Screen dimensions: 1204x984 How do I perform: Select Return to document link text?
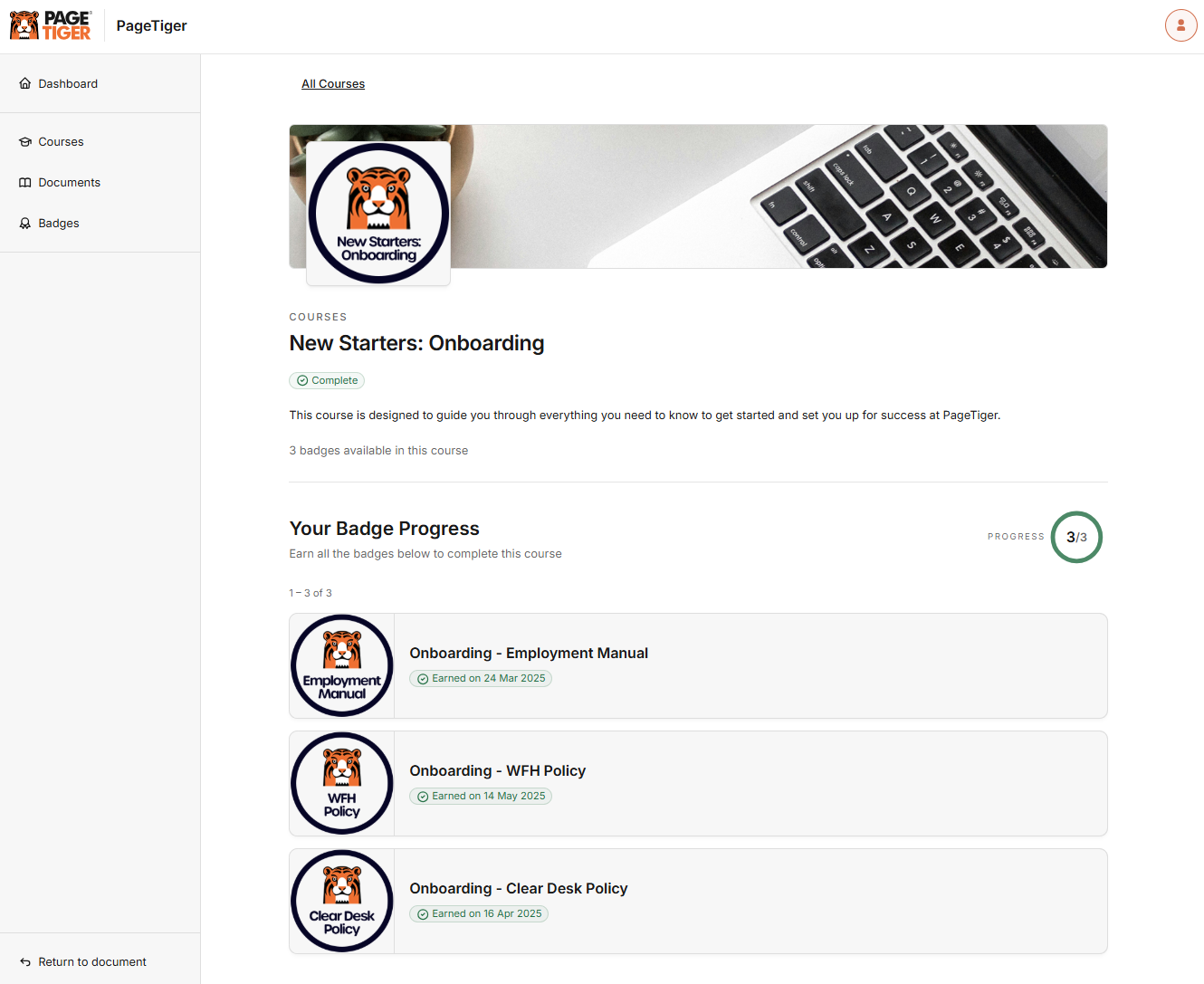pos(92,962)
